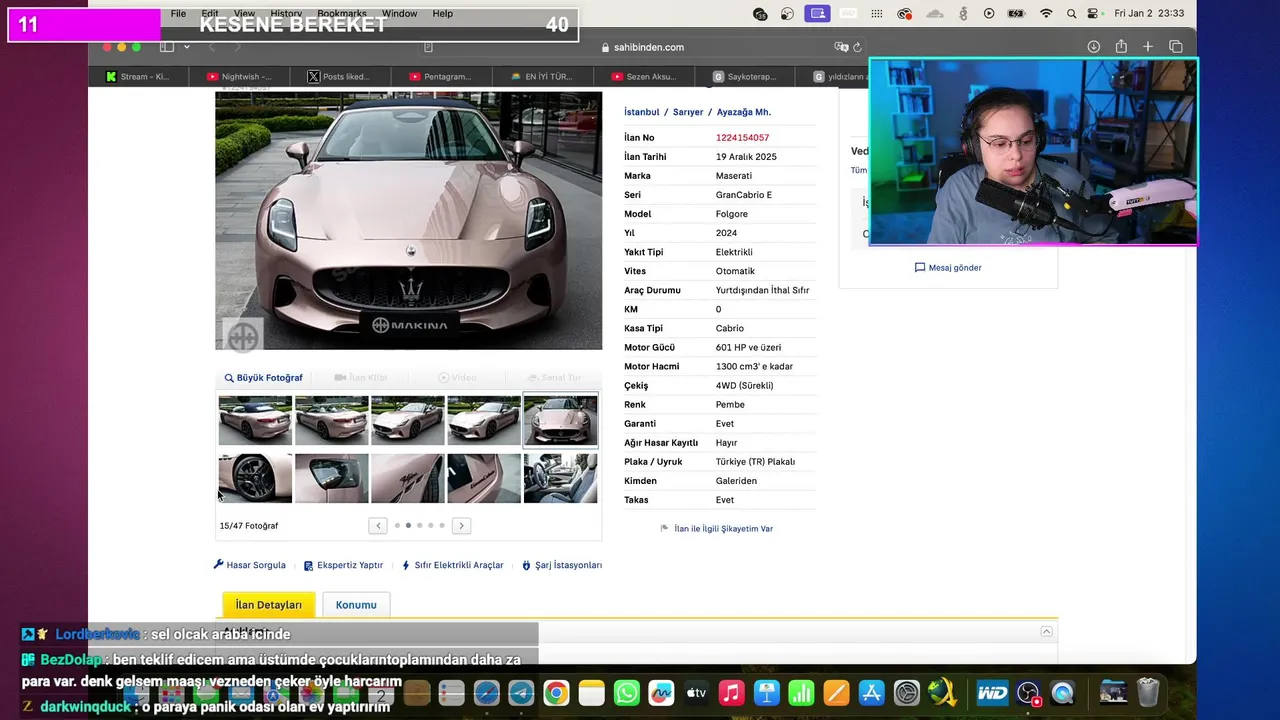Viewport: 1280px width, 720px height.
Task: Click Mesaj gönder button
Action: tap(948, 268)
